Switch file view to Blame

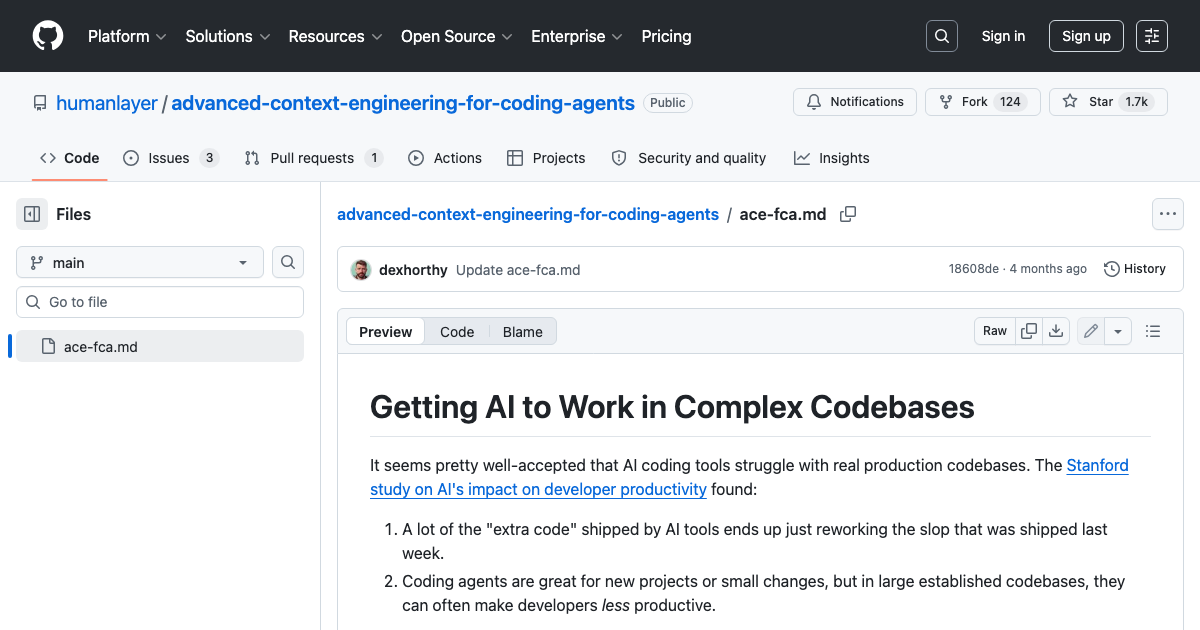pos(523,332)
